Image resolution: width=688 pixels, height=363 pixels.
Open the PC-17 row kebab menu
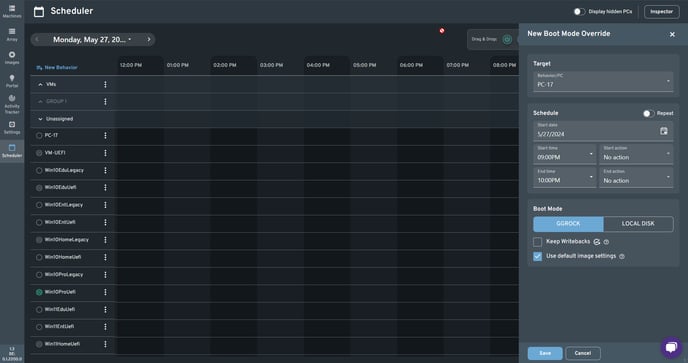[x=105, y=136]
